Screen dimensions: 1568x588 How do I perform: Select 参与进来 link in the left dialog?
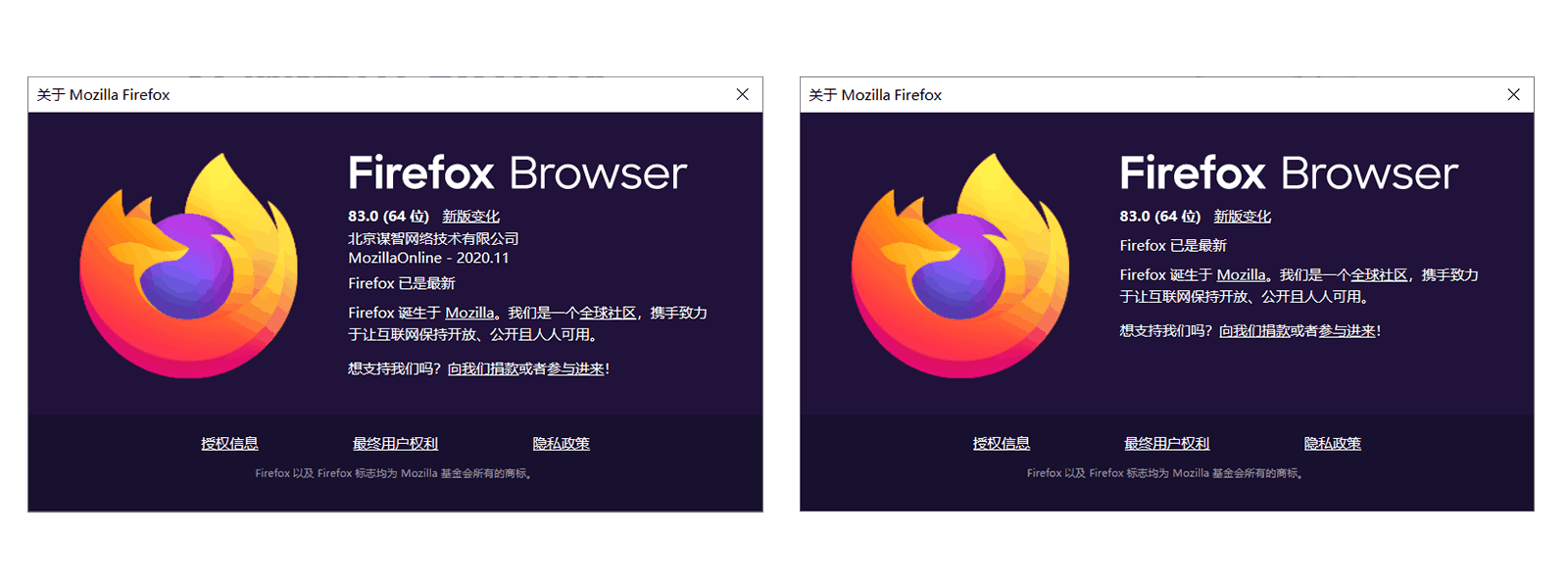[x=575, y=369]
